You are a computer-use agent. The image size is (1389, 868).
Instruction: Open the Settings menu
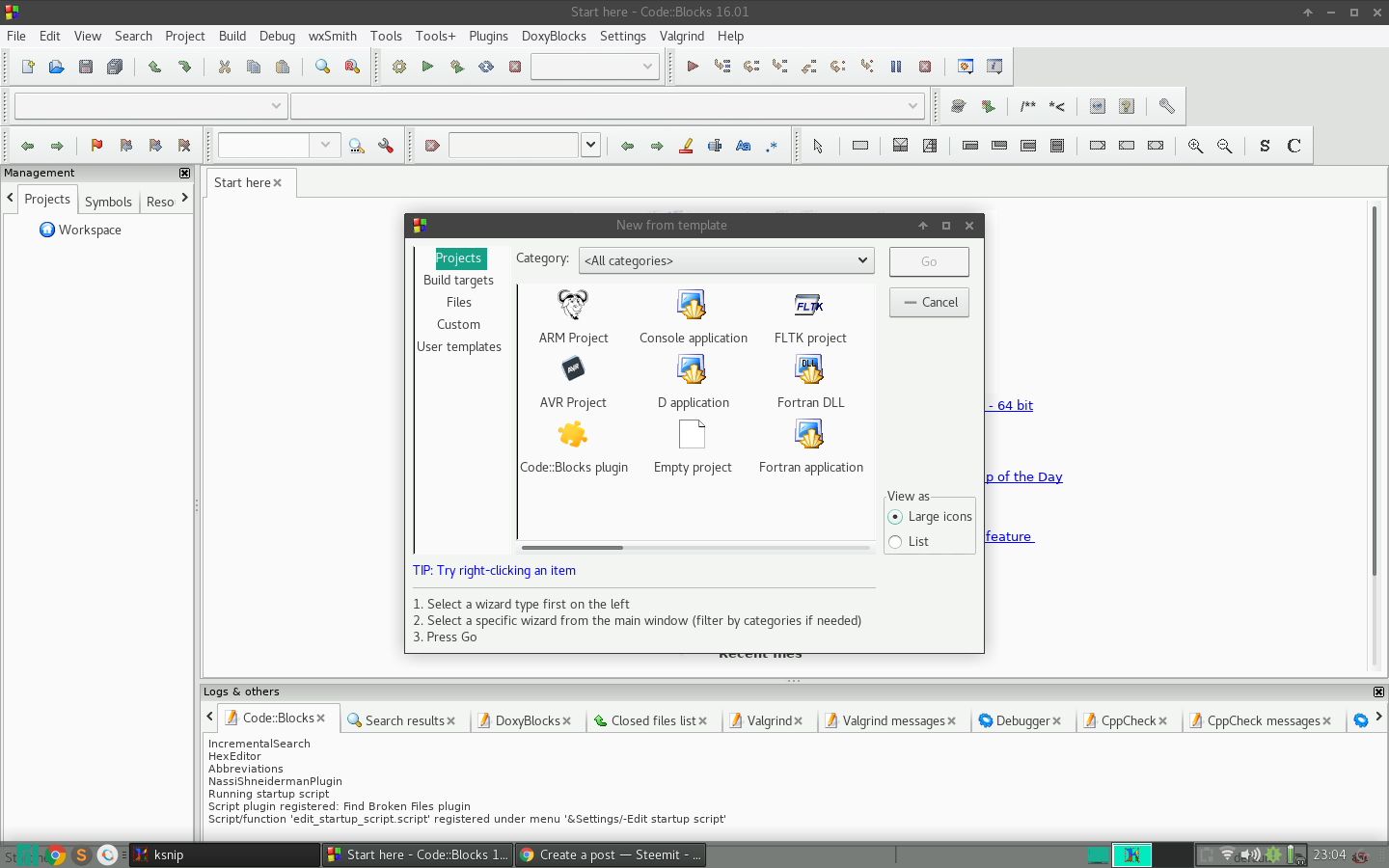pyautogui.click(x=623, y=36)
